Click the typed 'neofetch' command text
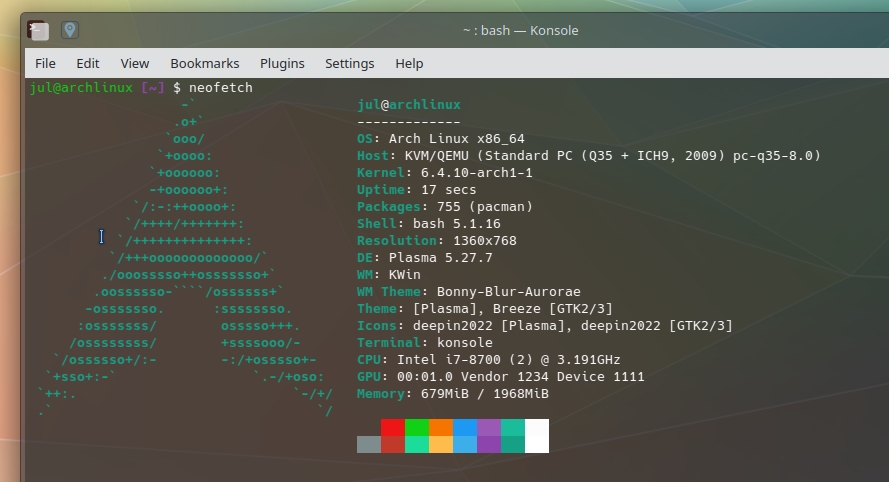 coord(221,88)
